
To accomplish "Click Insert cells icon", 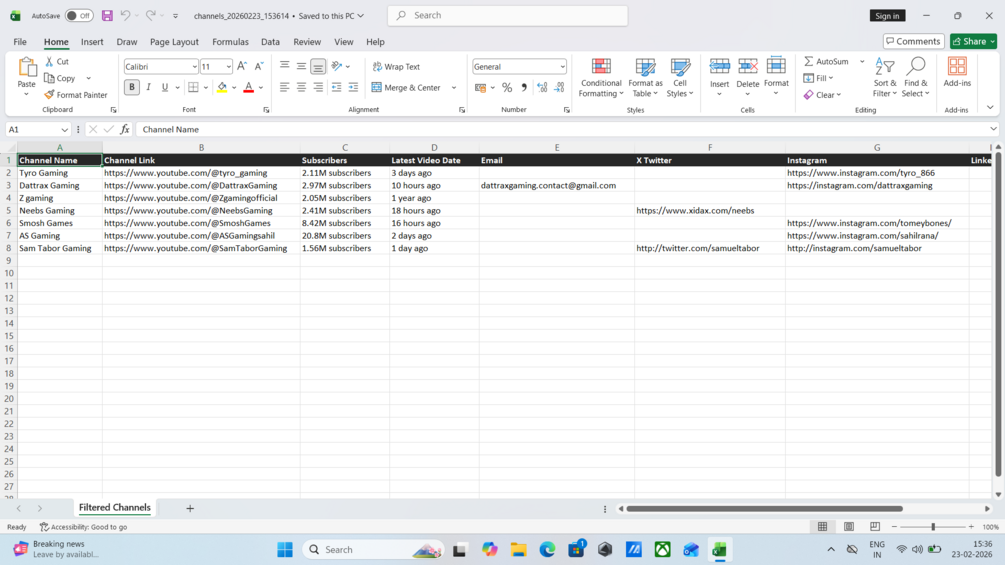I will coord(719,67).
